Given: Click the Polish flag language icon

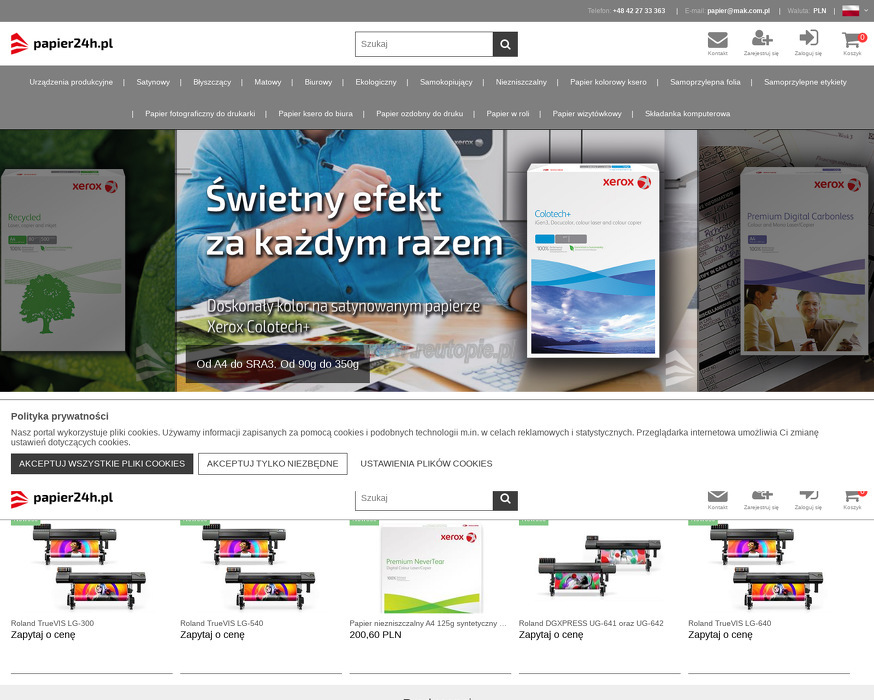Looking at the screenshot, I should click(x=850, y=11).
